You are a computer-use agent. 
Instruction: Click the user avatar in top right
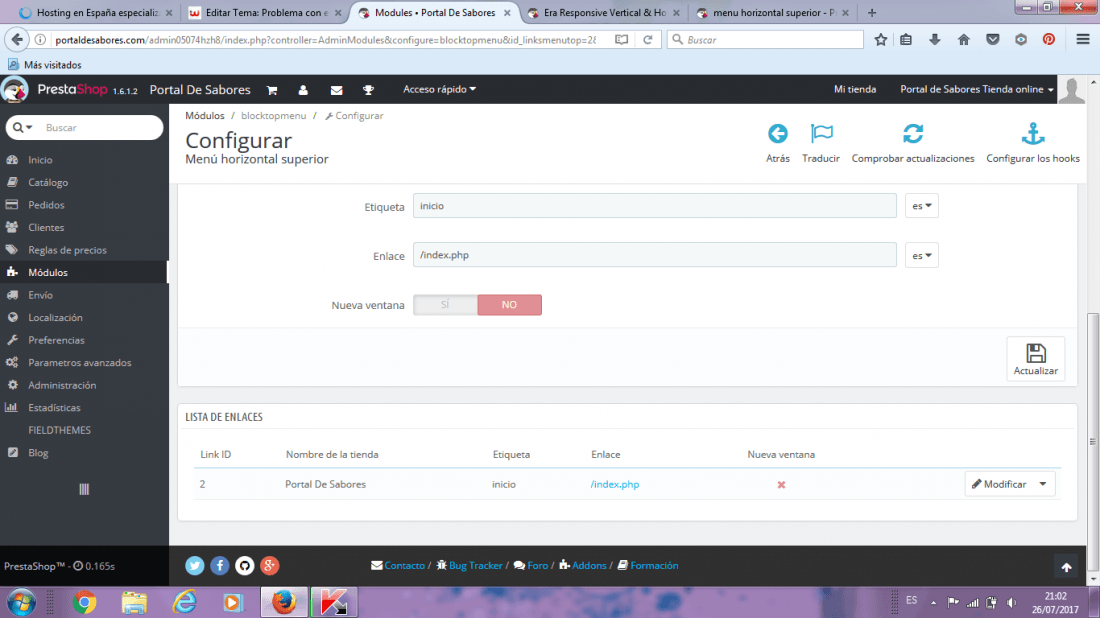(1071, 90)
